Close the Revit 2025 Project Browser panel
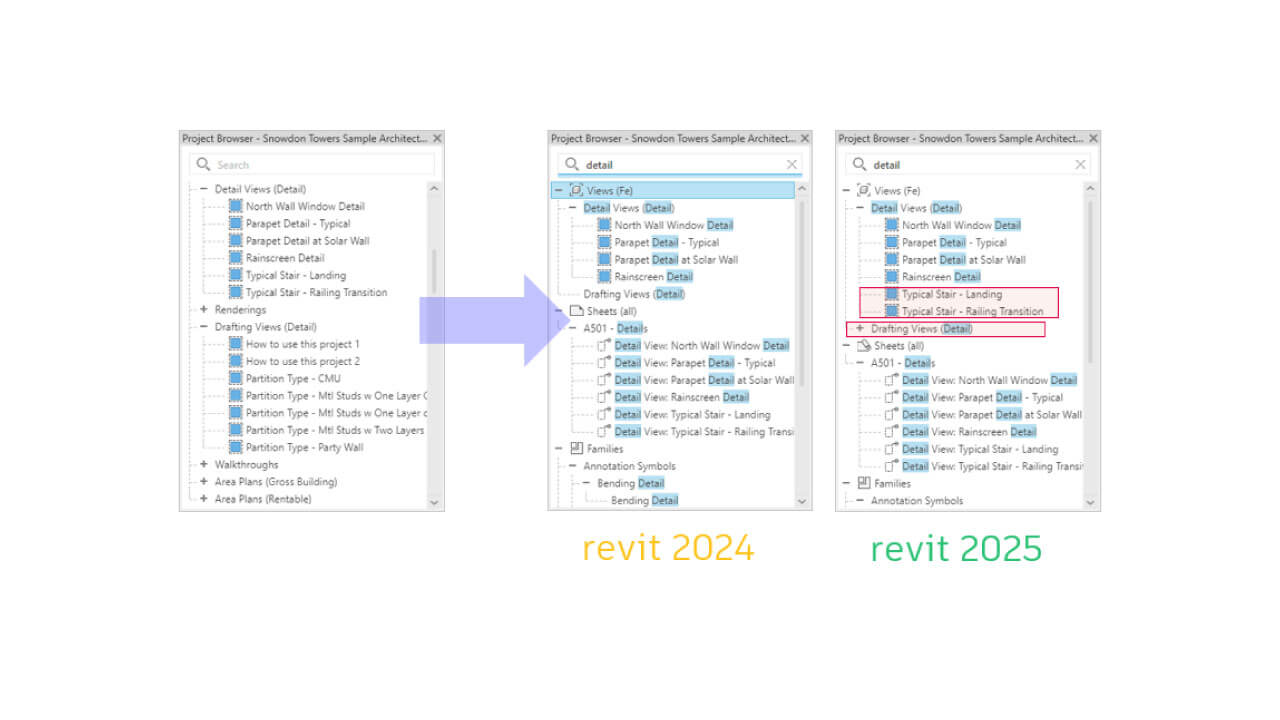 pyautogui.click(x=1093, y=138)
